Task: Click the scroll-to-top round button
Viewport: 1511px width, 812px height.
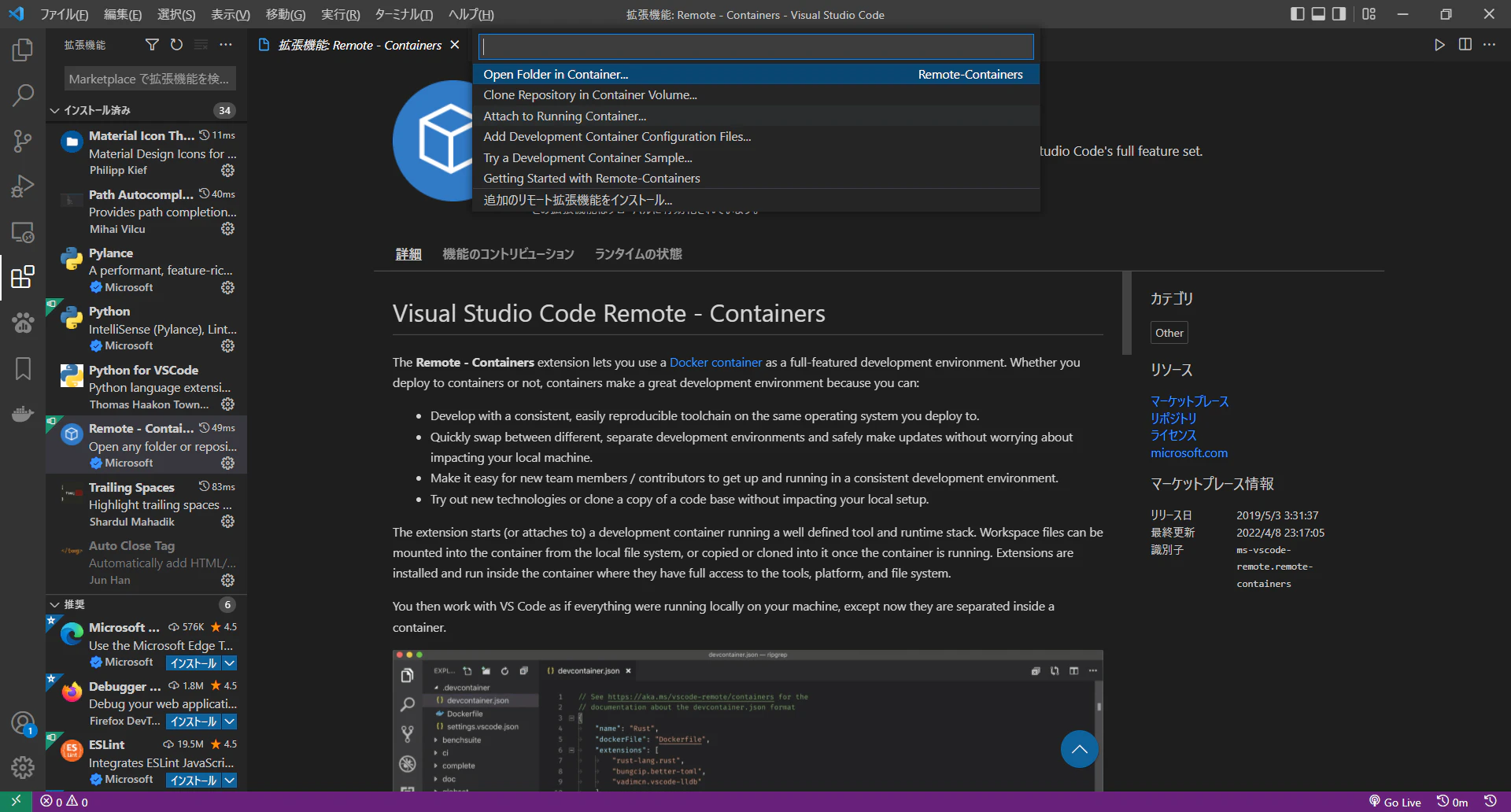Action: click(x=1079, y=749)
